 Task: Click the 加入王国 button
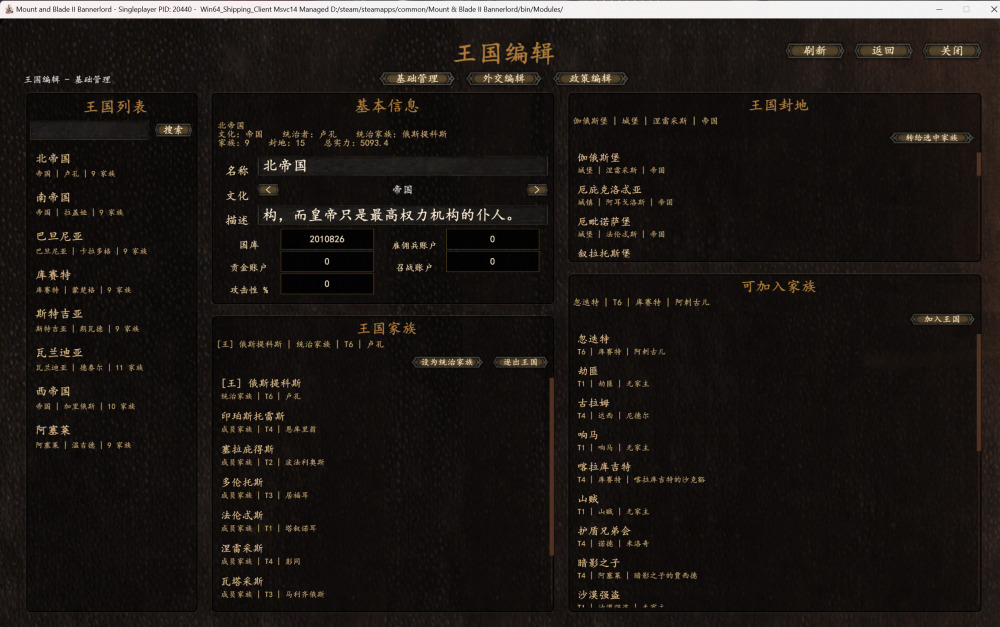(x=943, y=319)
